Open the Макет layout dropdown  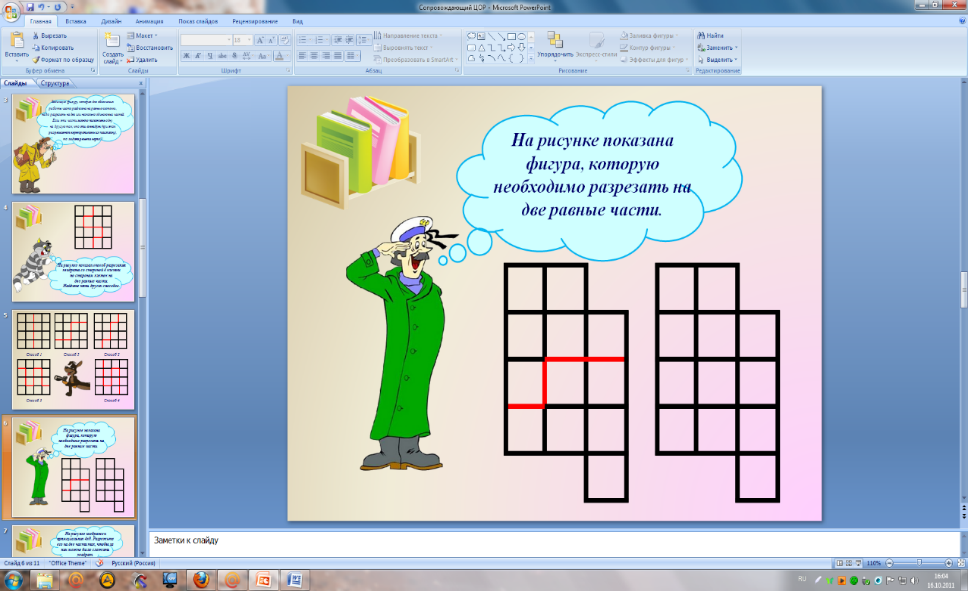pos(142,36)
